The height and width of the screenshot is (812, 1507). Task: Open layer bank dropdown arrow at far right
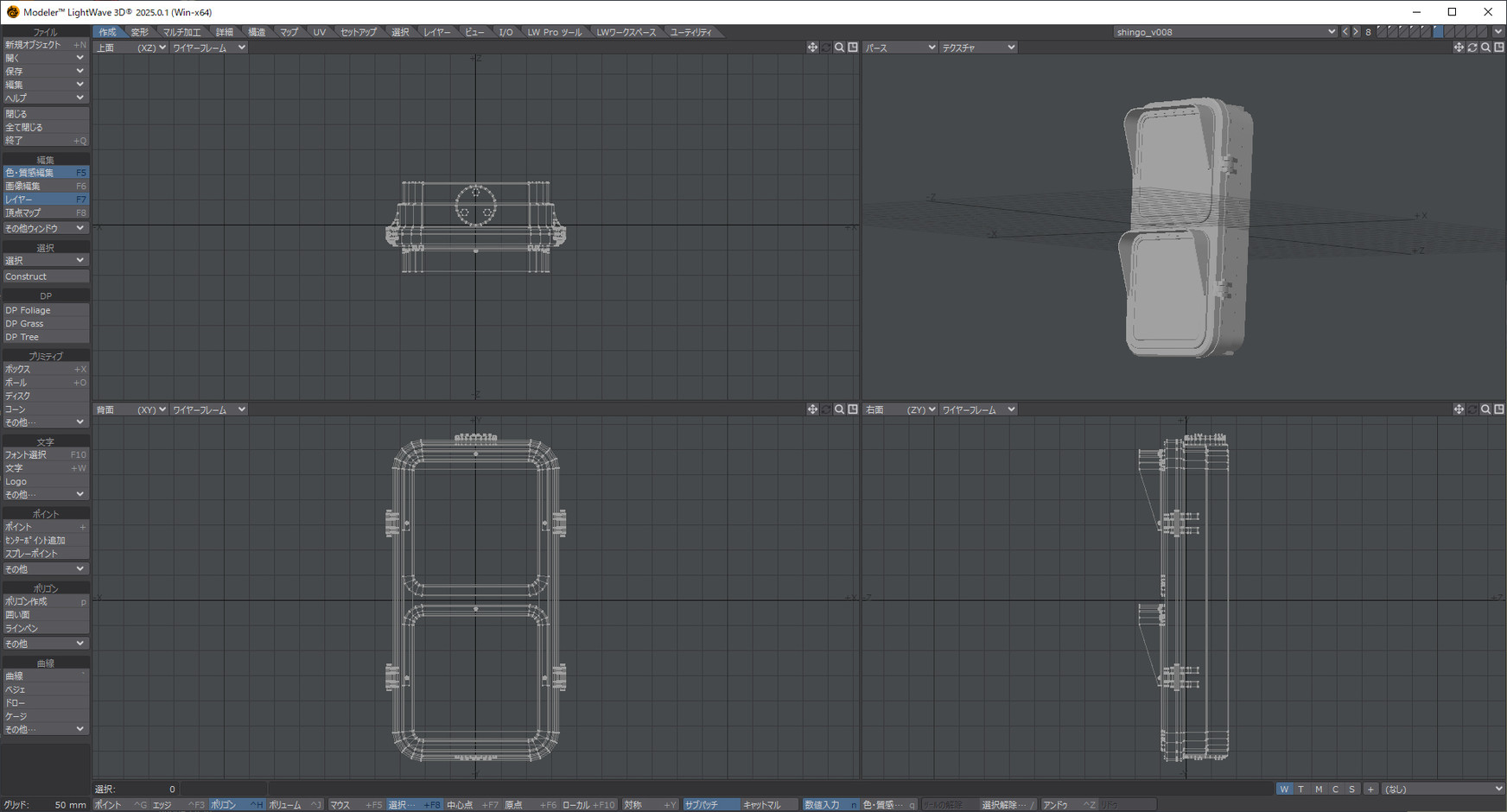[1498, 32]
